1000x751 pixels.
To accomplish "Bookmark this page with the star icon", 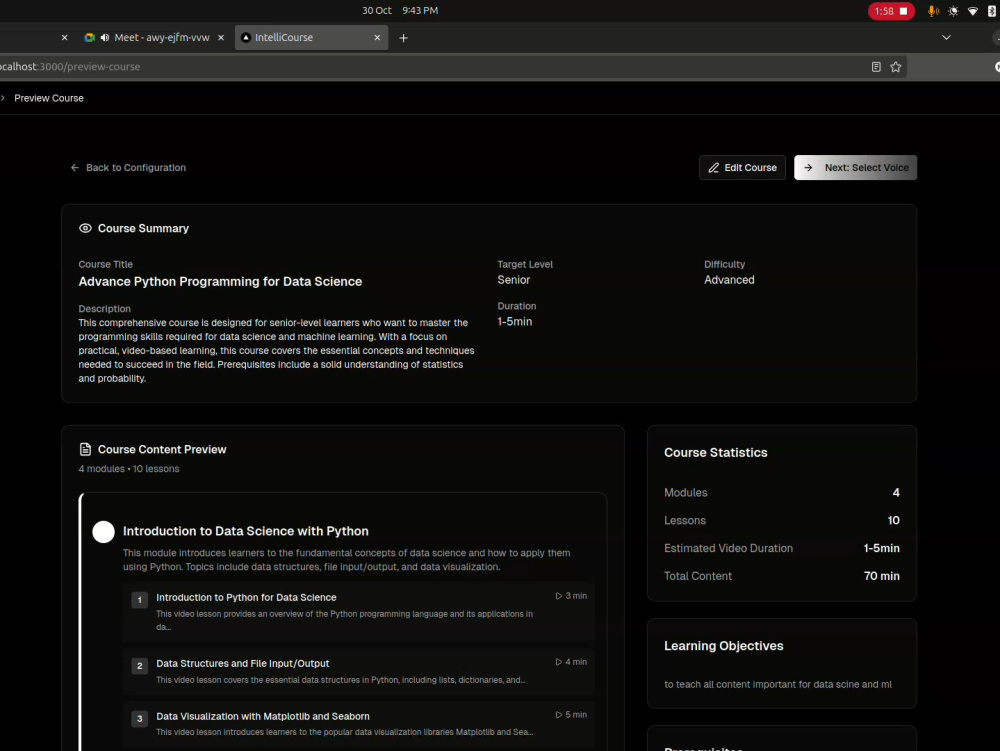I will coord(895,67).
